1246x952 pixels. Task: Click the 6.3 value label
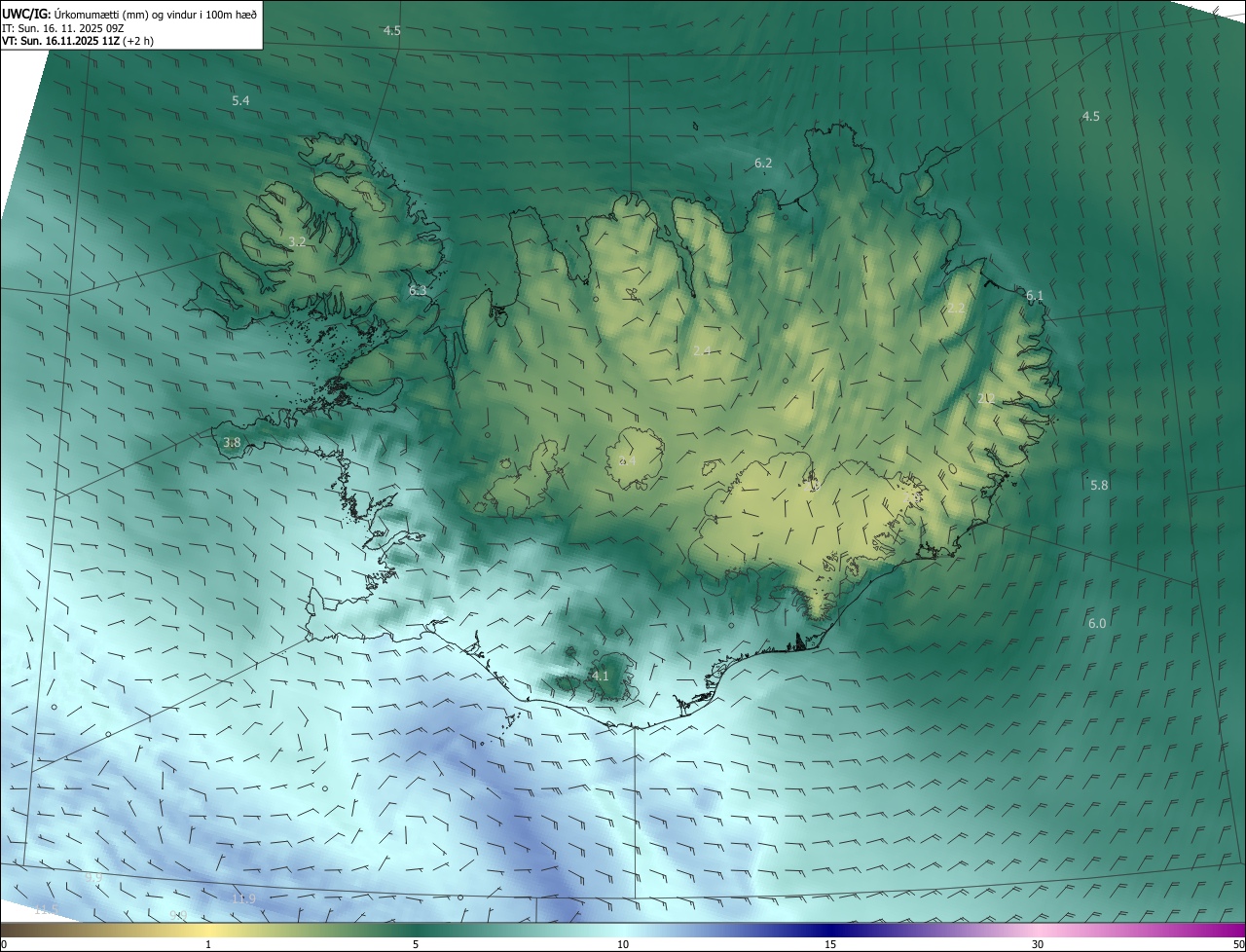point(418,291)
